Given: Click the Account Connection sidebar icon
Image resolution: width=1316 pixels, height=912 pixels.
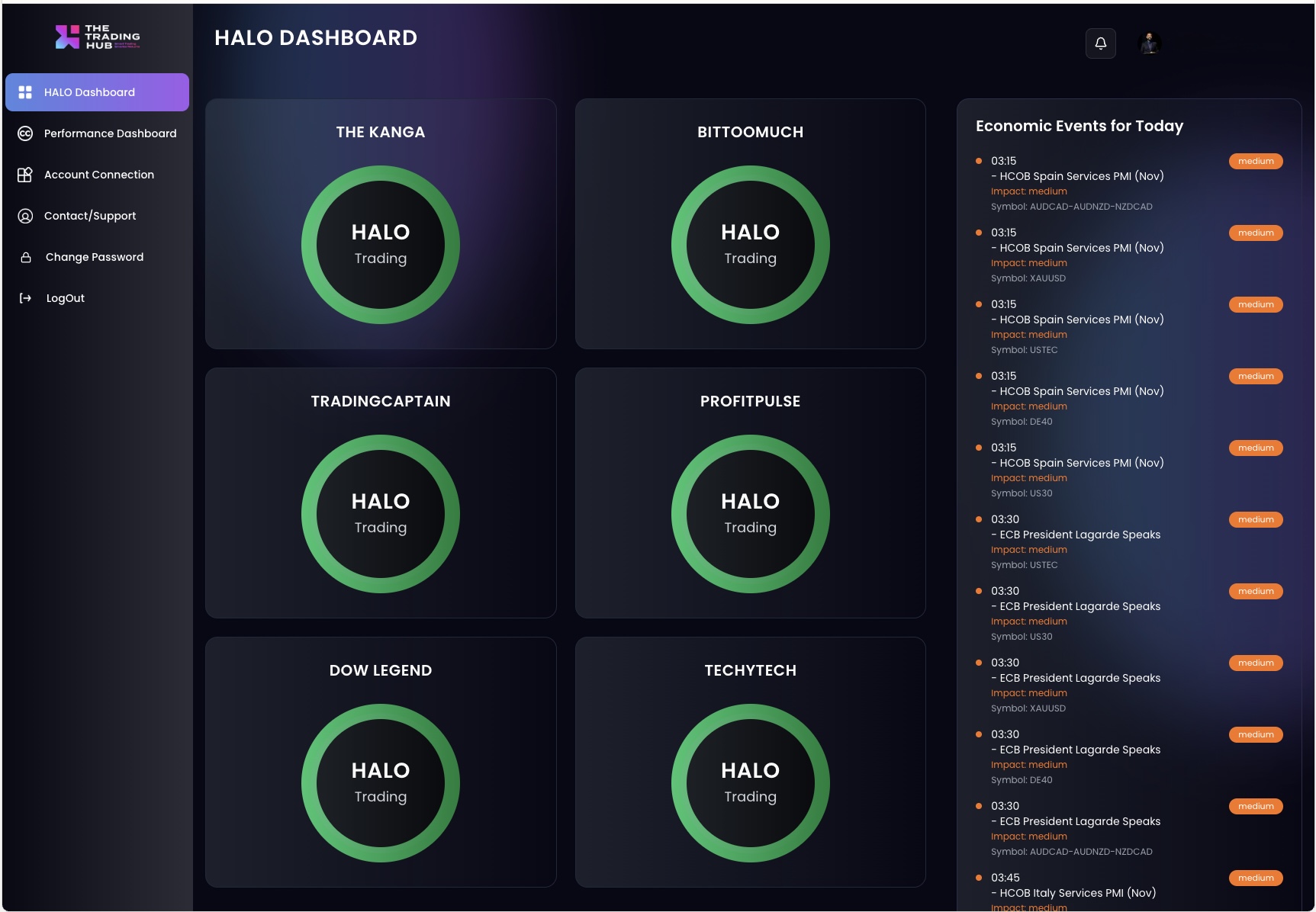Looking at the screenshot, I should click(25, 175).
